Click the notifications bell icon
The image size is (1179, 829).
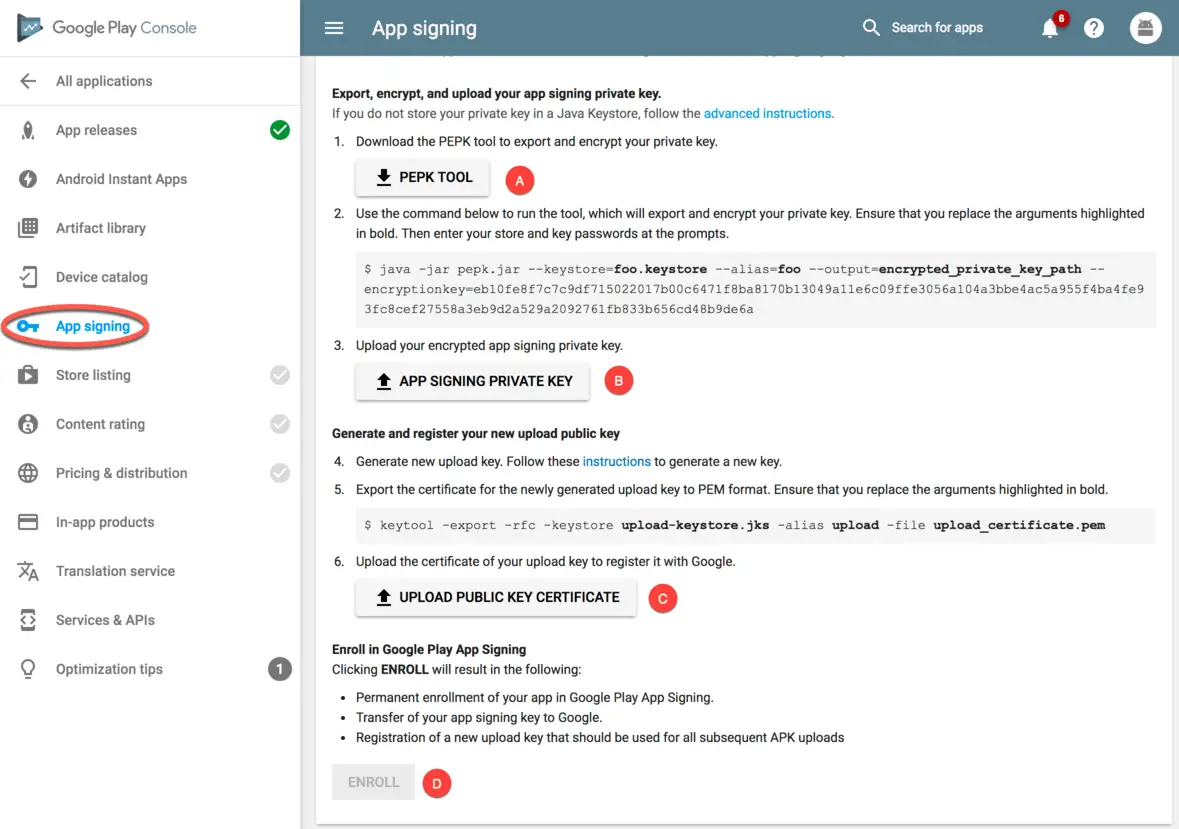point(1050,29)
